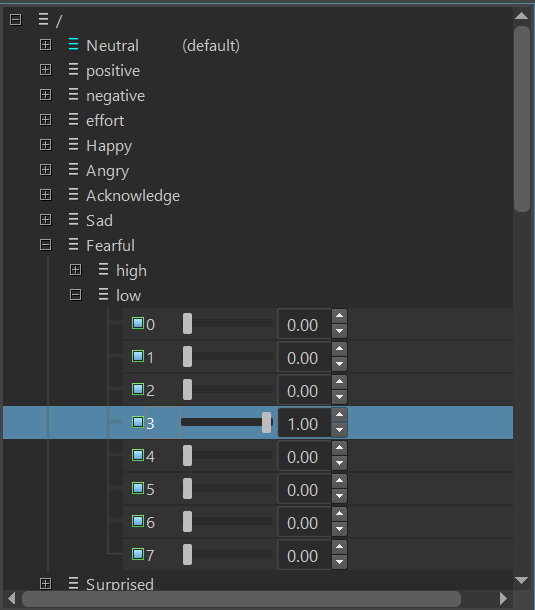Click the blue square icon for item 7
The width and height of the screenshot is (535, 610).
pyautogui.click(x=138, y=554)
